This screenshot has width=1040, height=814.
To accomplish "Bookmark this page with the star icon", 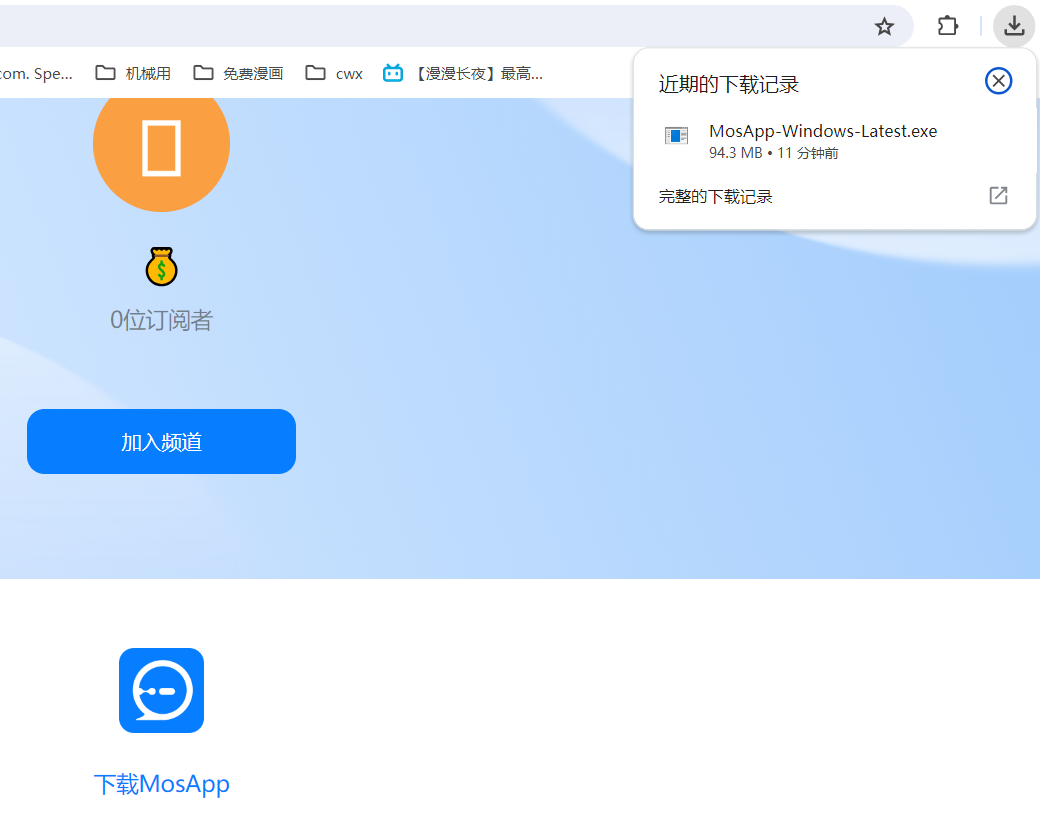I will 884,27.
